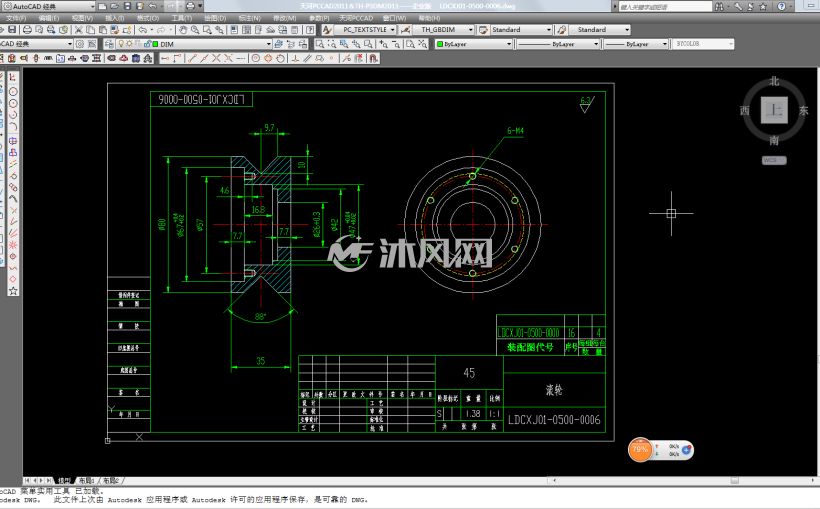Click the Open folder icon in quick access toolbar
Image resolution: width=820 pixels, height=509 pixels.
(x=115, y=6)
